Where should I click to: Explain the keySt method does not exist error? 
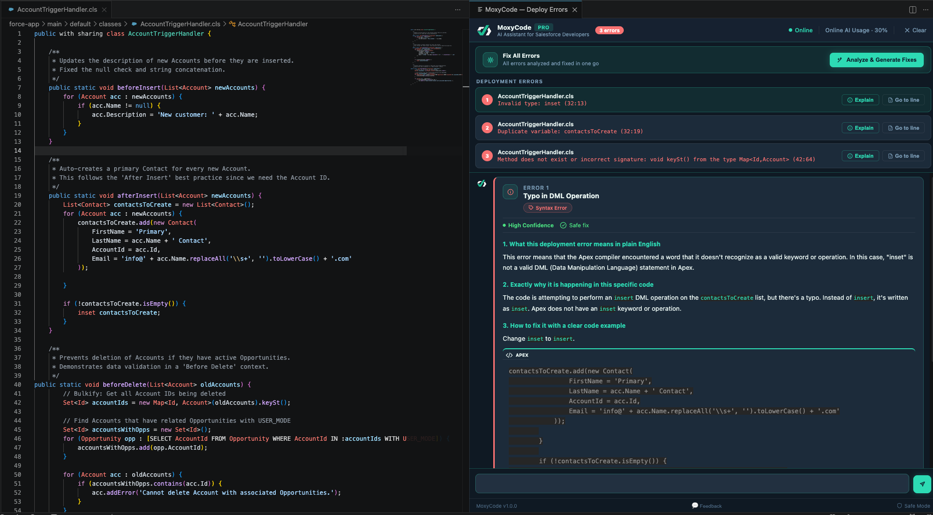[860, 156]
